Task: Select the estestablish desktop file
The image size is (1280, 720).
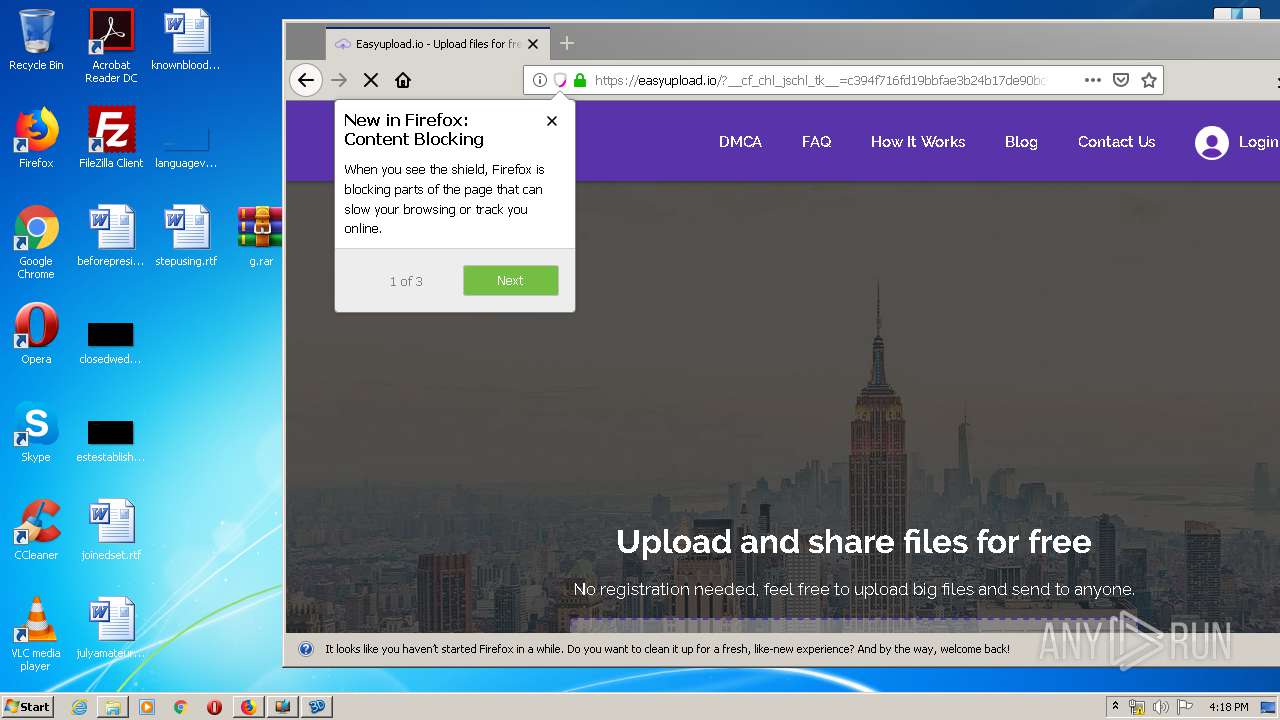Action: tap(111, 441)
